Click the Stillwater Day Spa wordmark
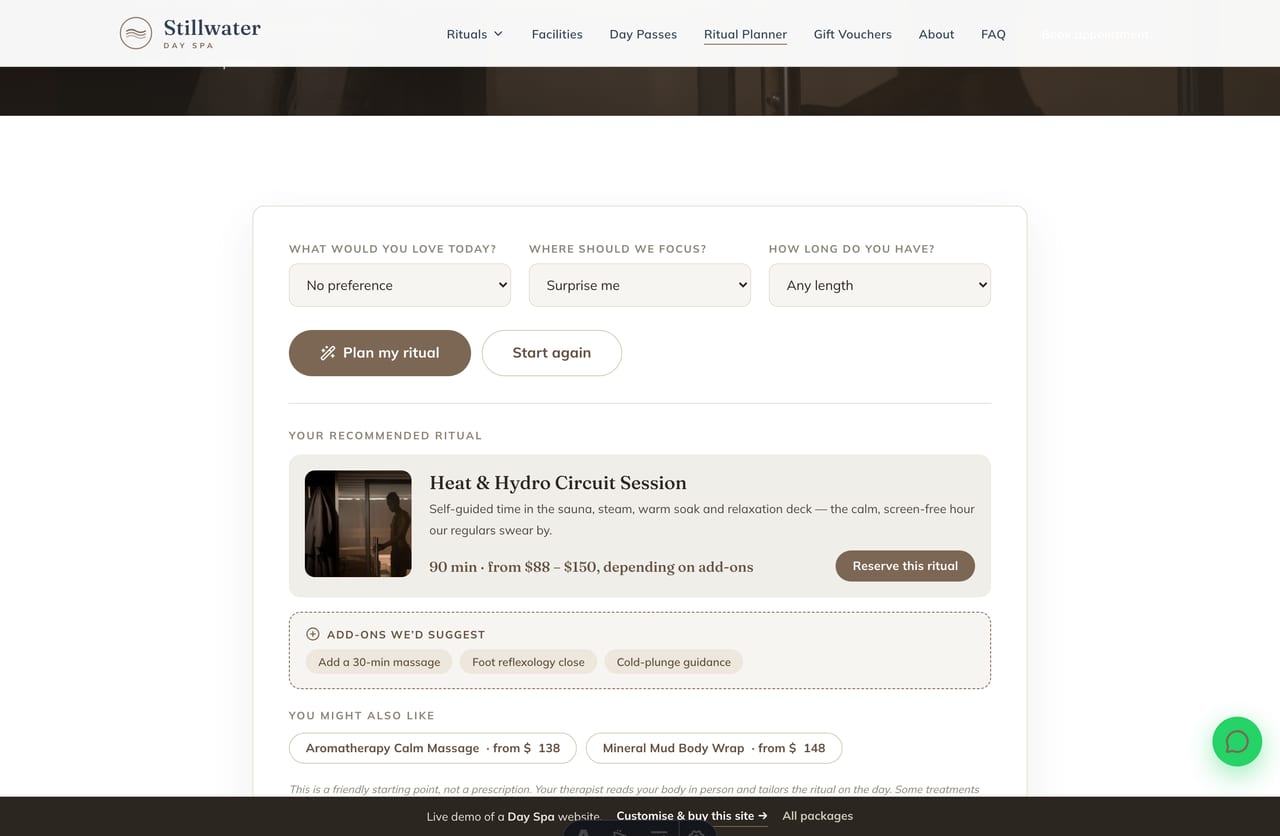The height and width of the screenshot is (836, 1280). [212, 33]
